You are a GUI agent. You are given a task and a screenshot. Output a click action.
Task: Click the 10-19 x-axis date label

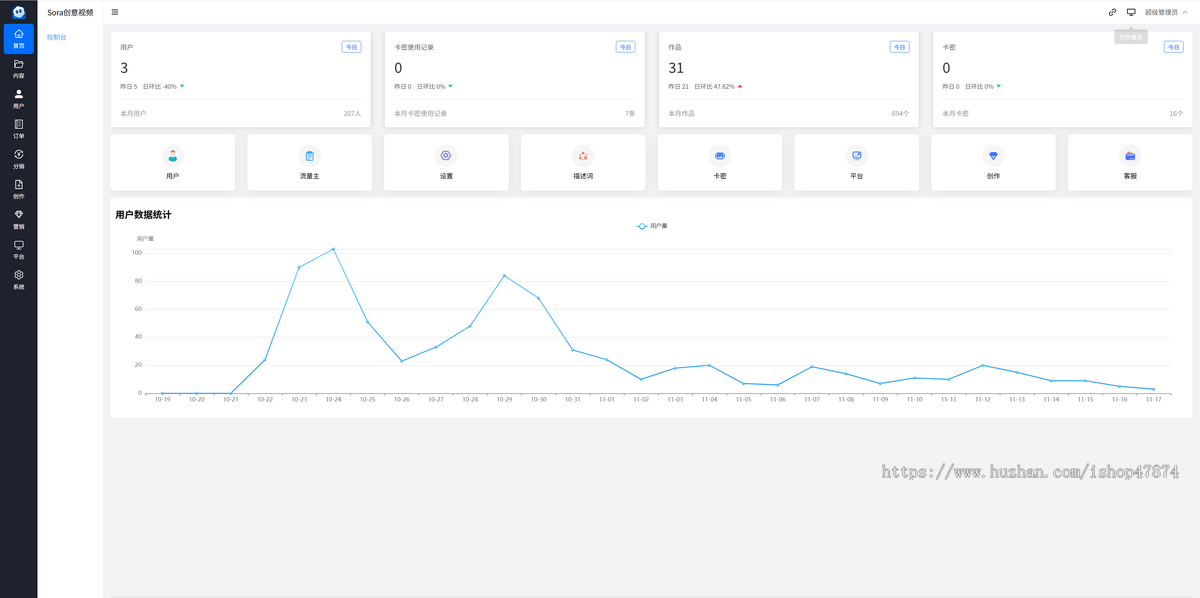tap(162, 399)
